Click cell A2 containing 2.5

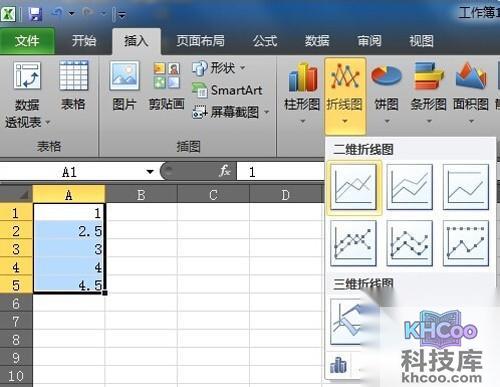[x=69, y=231]
